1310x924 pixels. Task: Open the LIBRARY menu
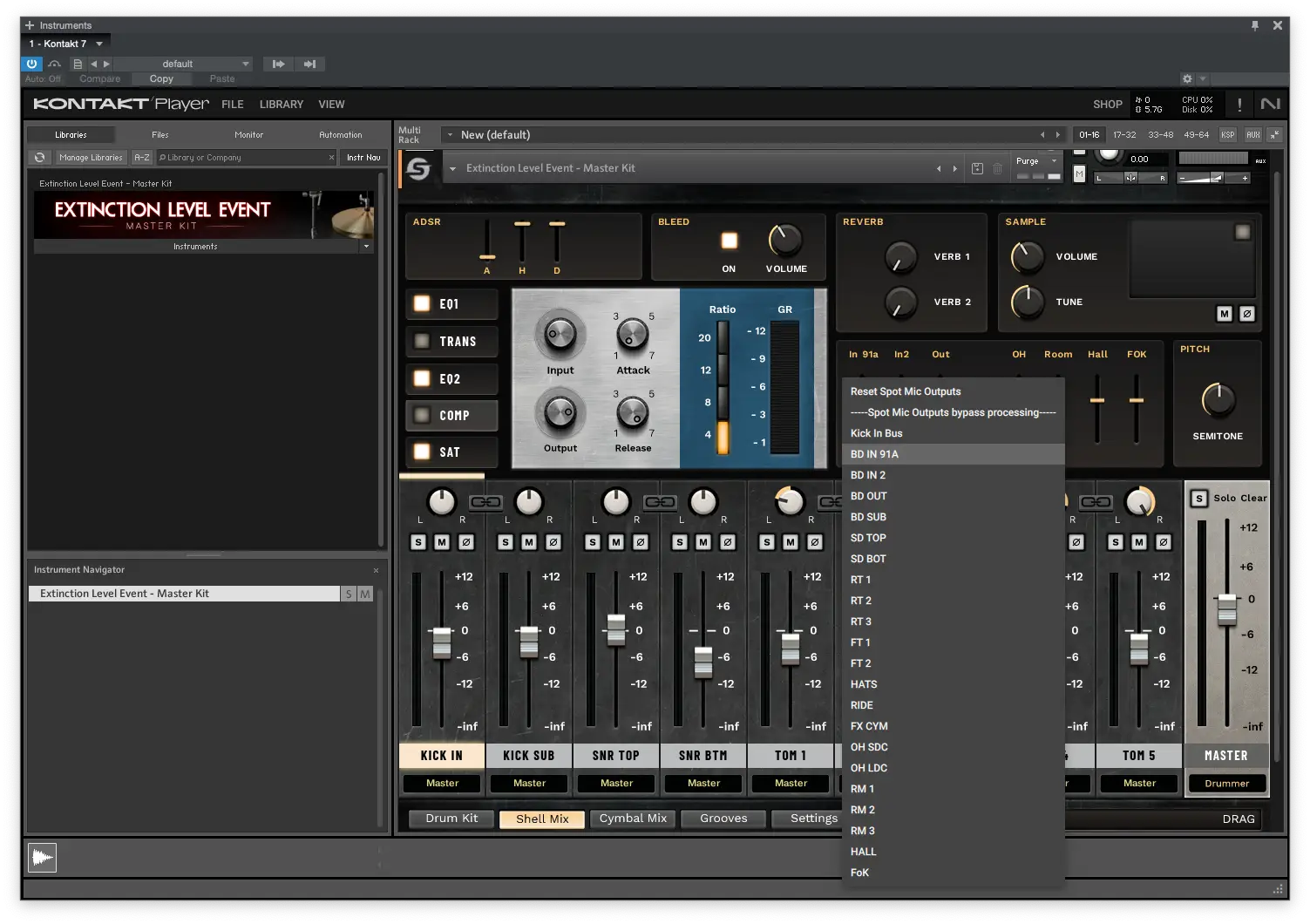click(x=282, y=105)
